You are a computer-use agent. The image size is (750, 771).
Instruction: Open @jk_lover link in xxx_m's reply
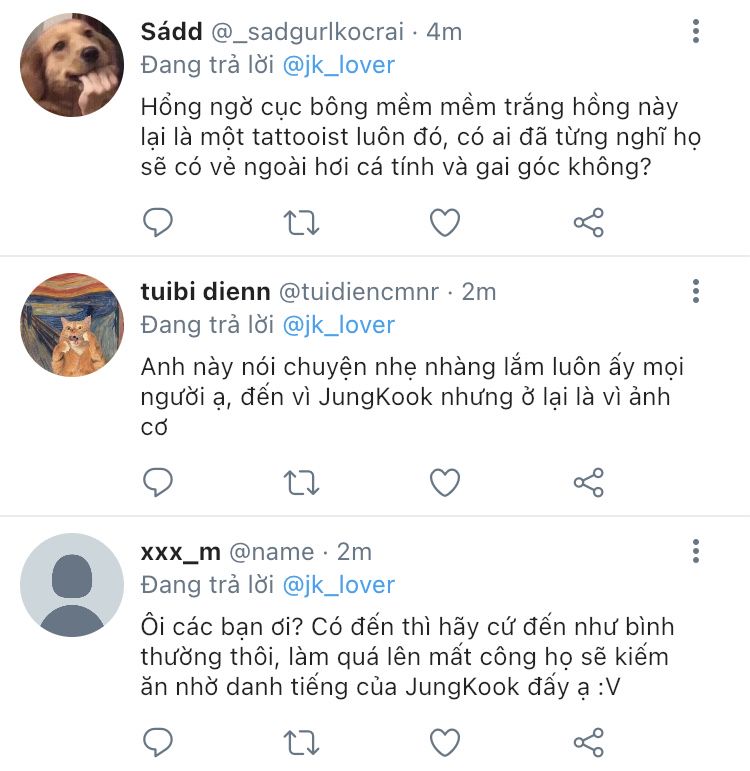tap(339, 585)
